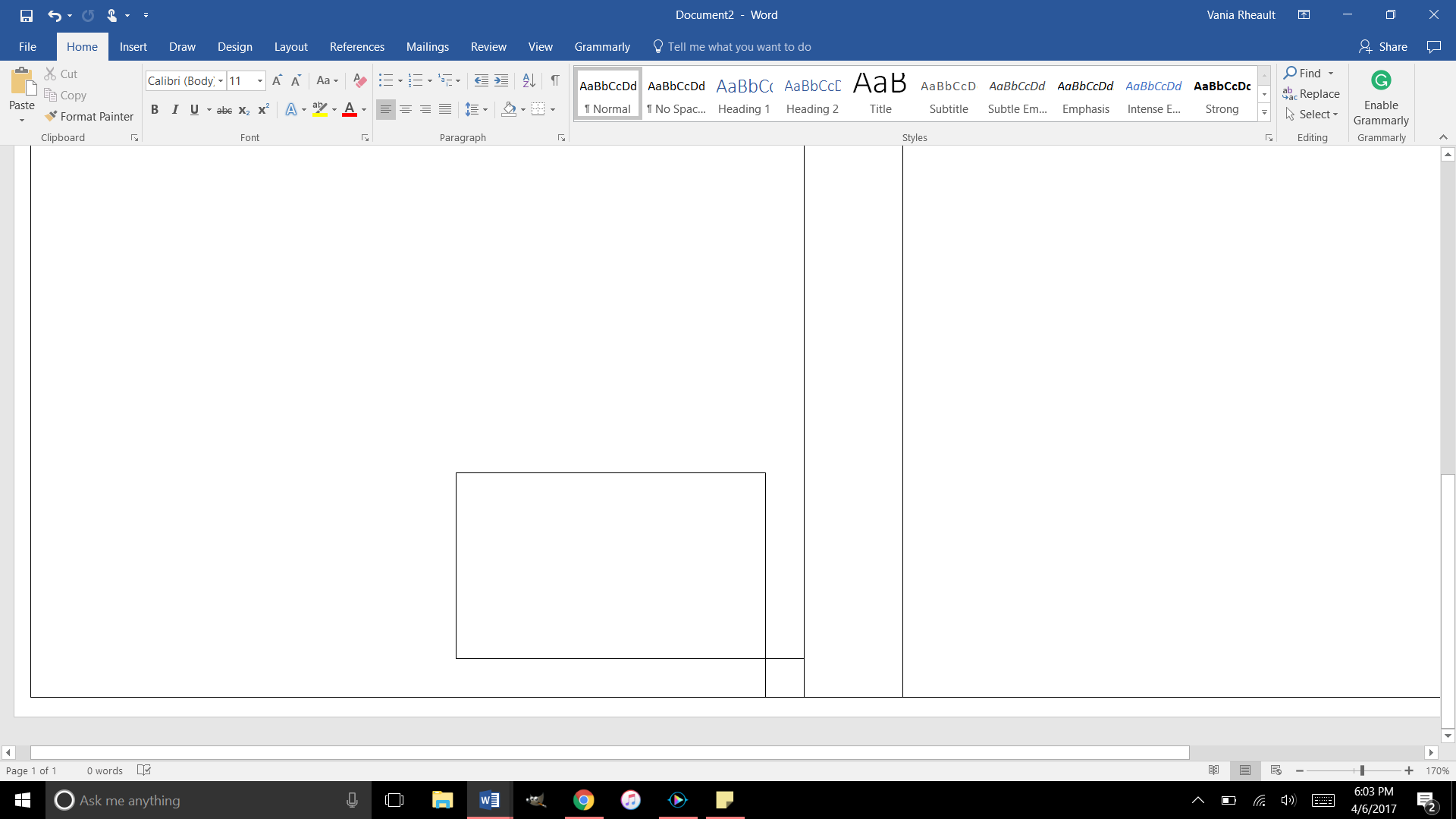Toggle Show/Hide paragraph marks

click(555, 80)
